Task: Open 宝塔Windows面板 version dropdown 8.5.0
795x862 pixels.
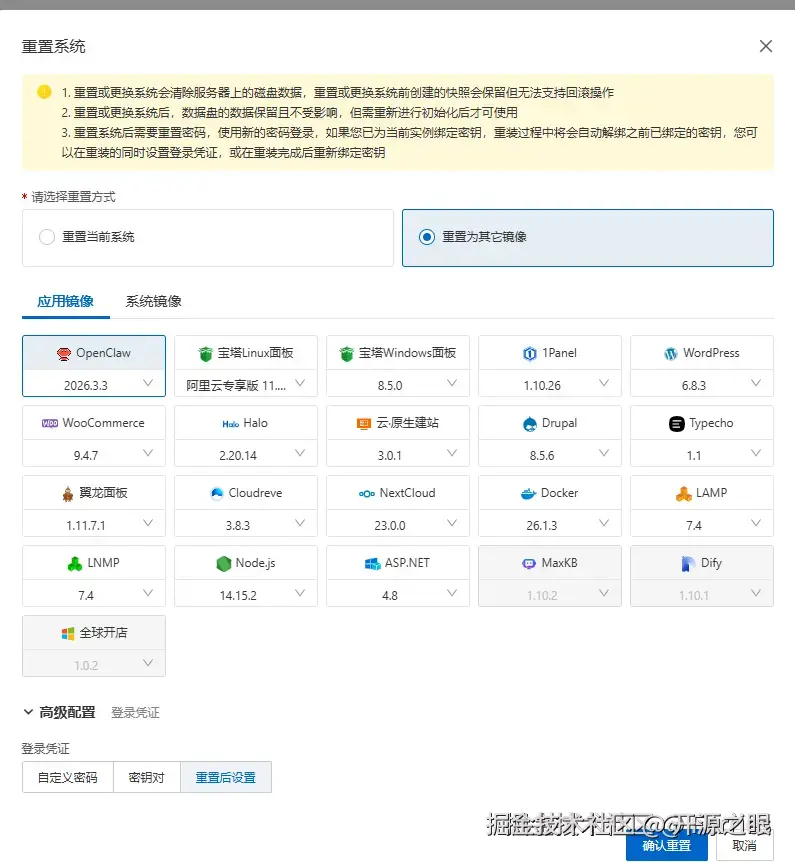Action: [x=398, y=384]
